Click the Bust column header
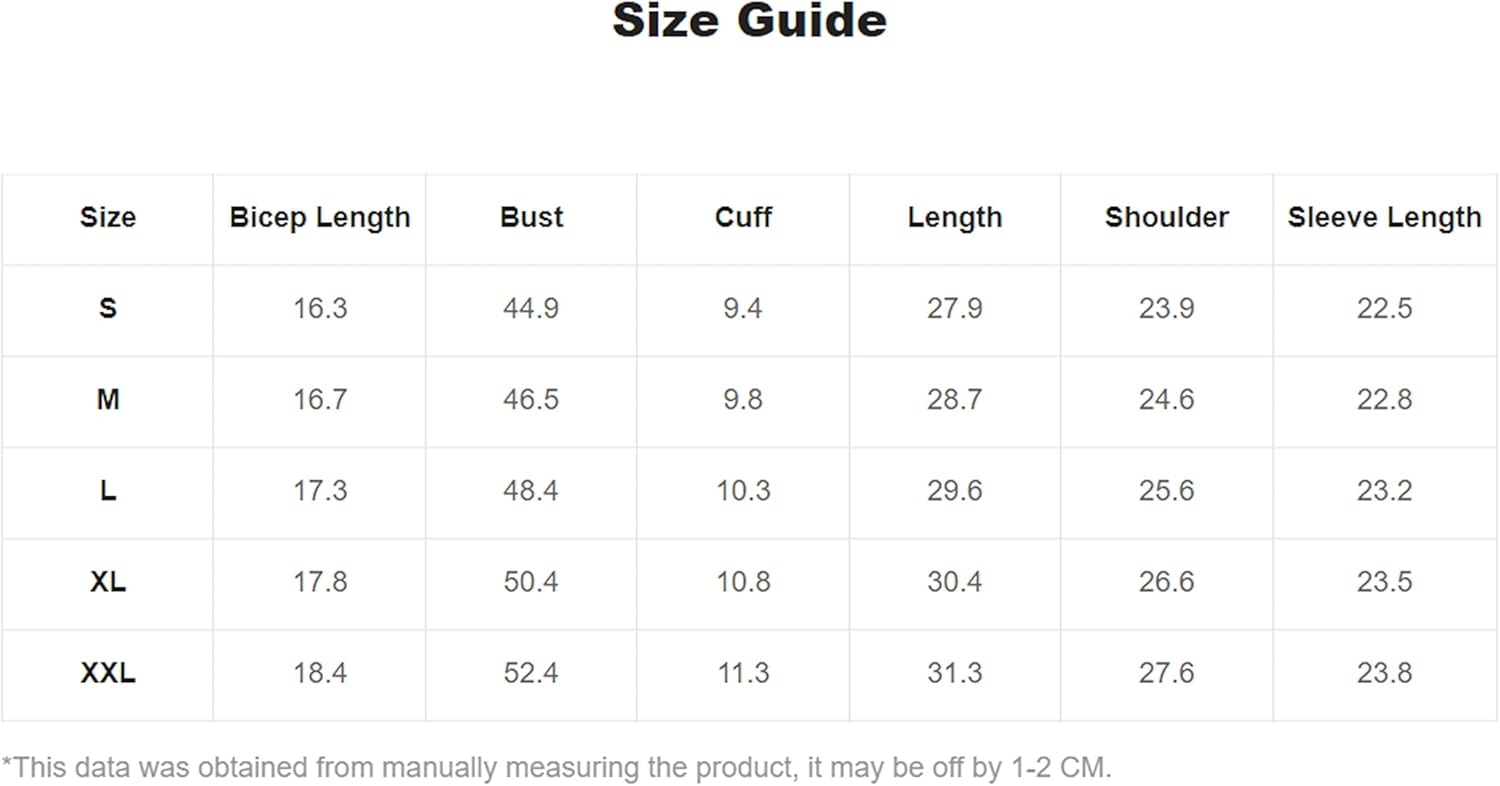The height and width of the screenshot is (786, 1500). tap(531, 218)
